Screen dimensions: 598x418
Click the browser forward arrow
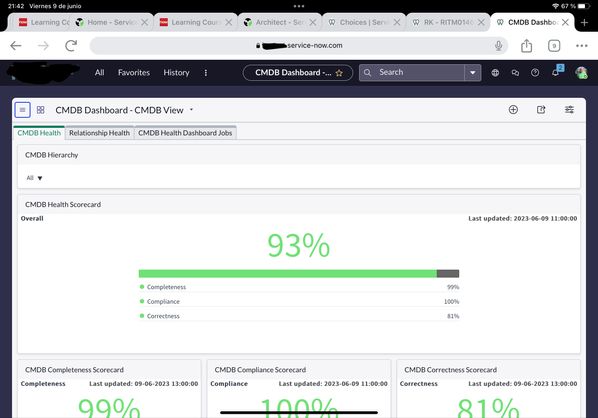(43, 46)
